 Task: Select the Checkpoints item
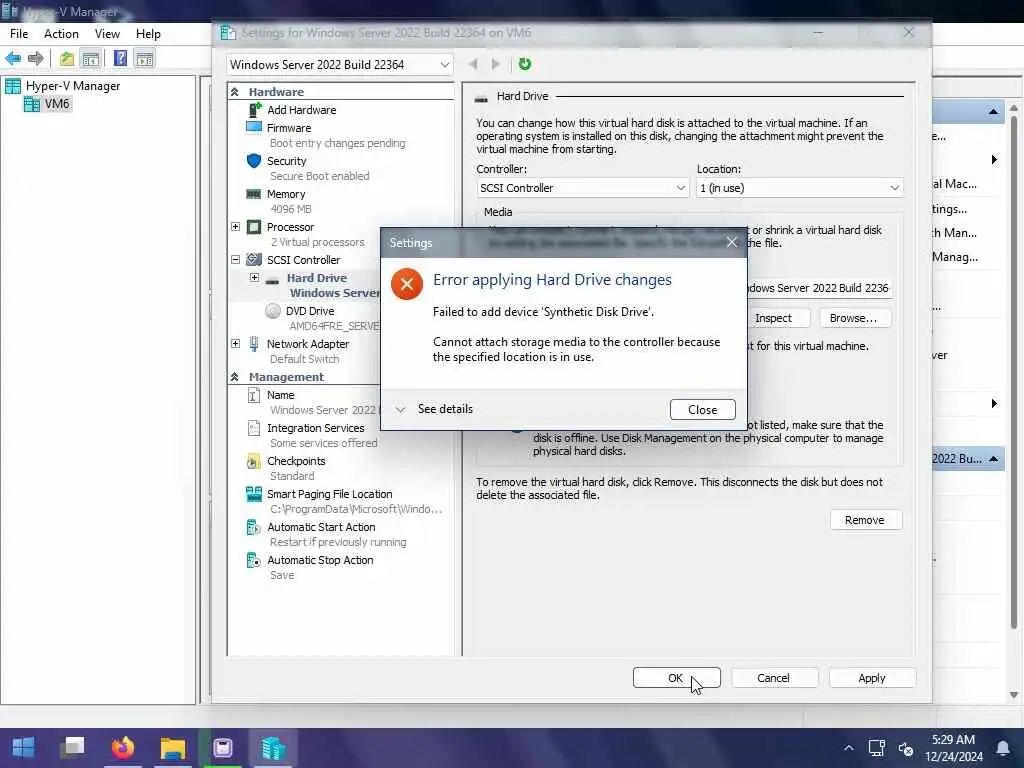(296, 461)
